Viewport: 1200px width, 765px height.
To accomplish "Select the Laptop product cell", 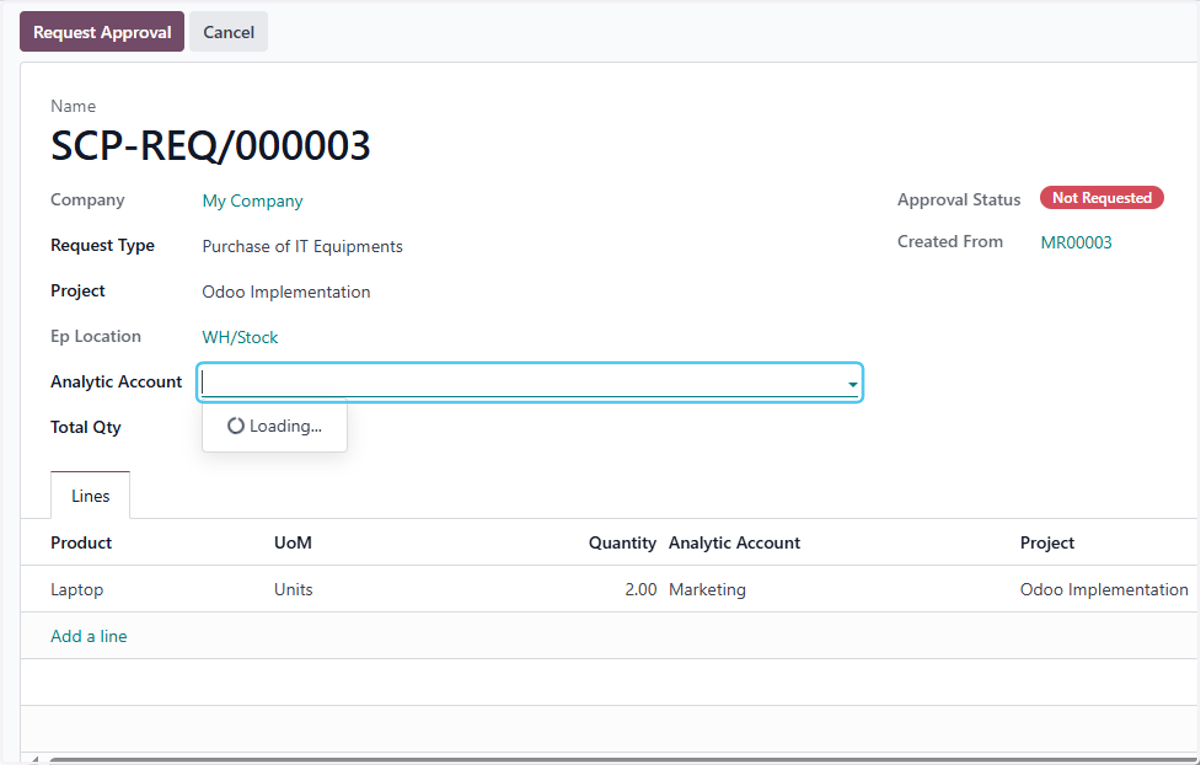I will point(77,589).
